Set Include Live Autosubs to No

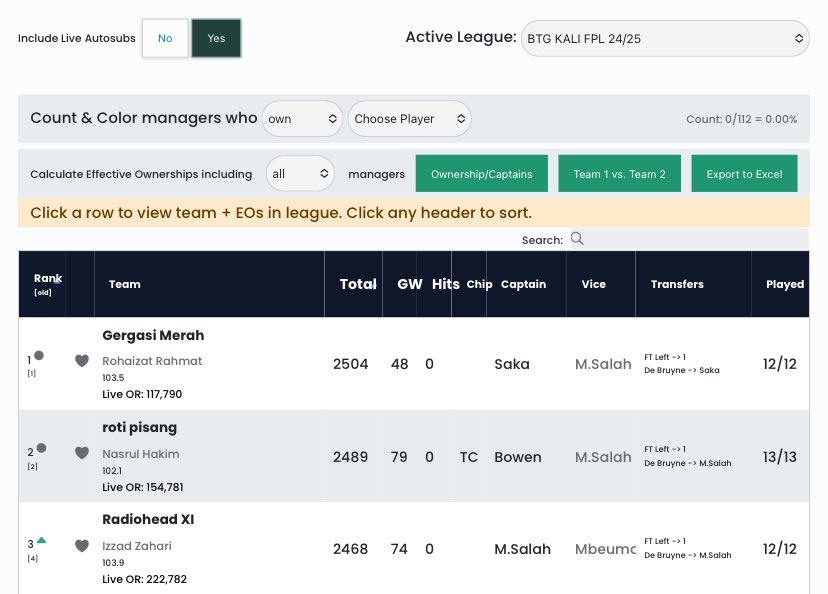[x=165, y=38]
